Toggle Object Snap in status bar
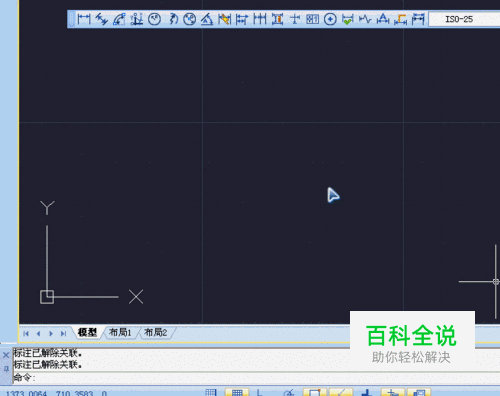The image size is (500, 396). click(x=314, y=392)
